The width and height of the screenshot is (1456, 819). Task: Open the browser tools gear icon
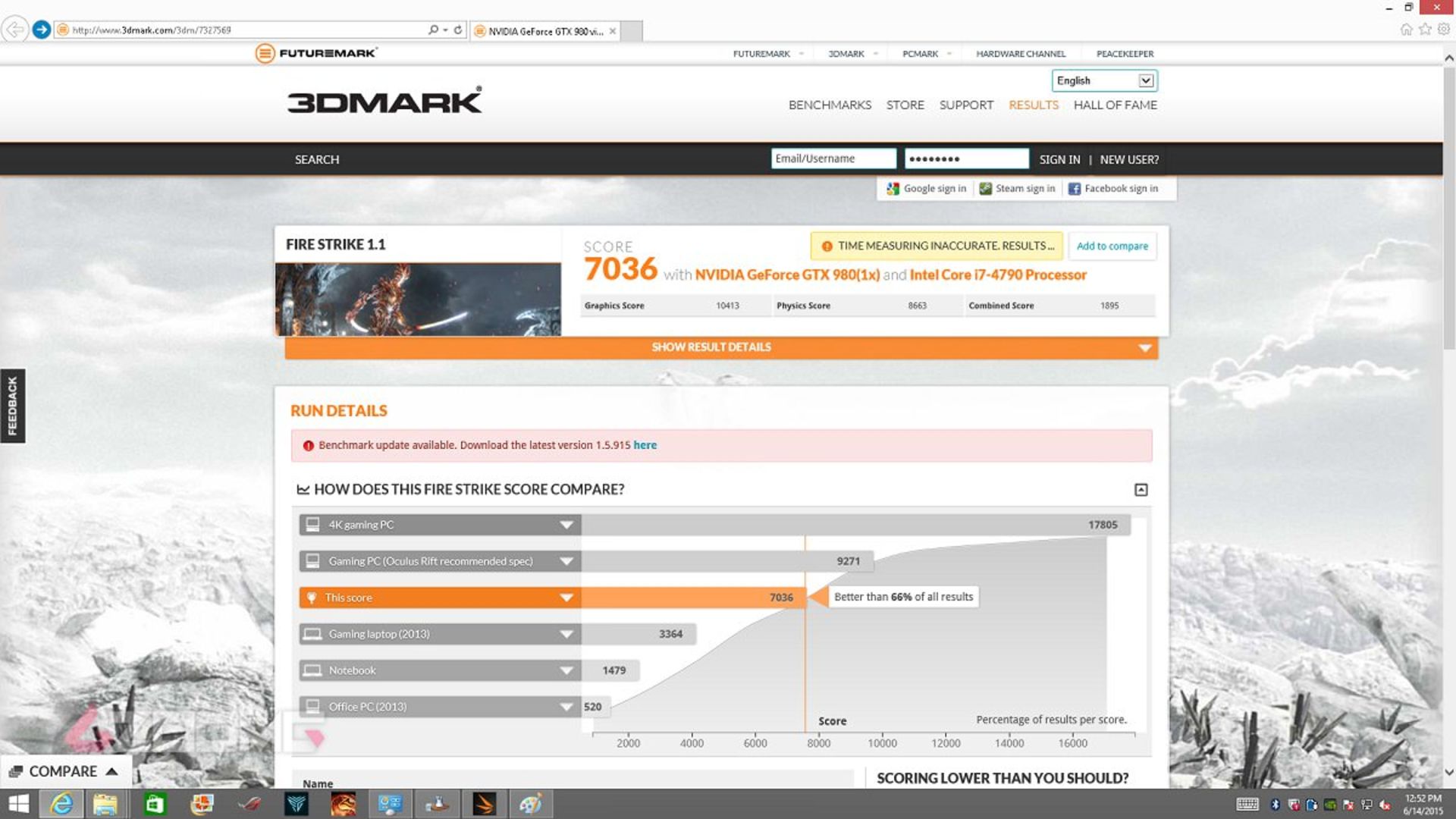pos(1444,30)
